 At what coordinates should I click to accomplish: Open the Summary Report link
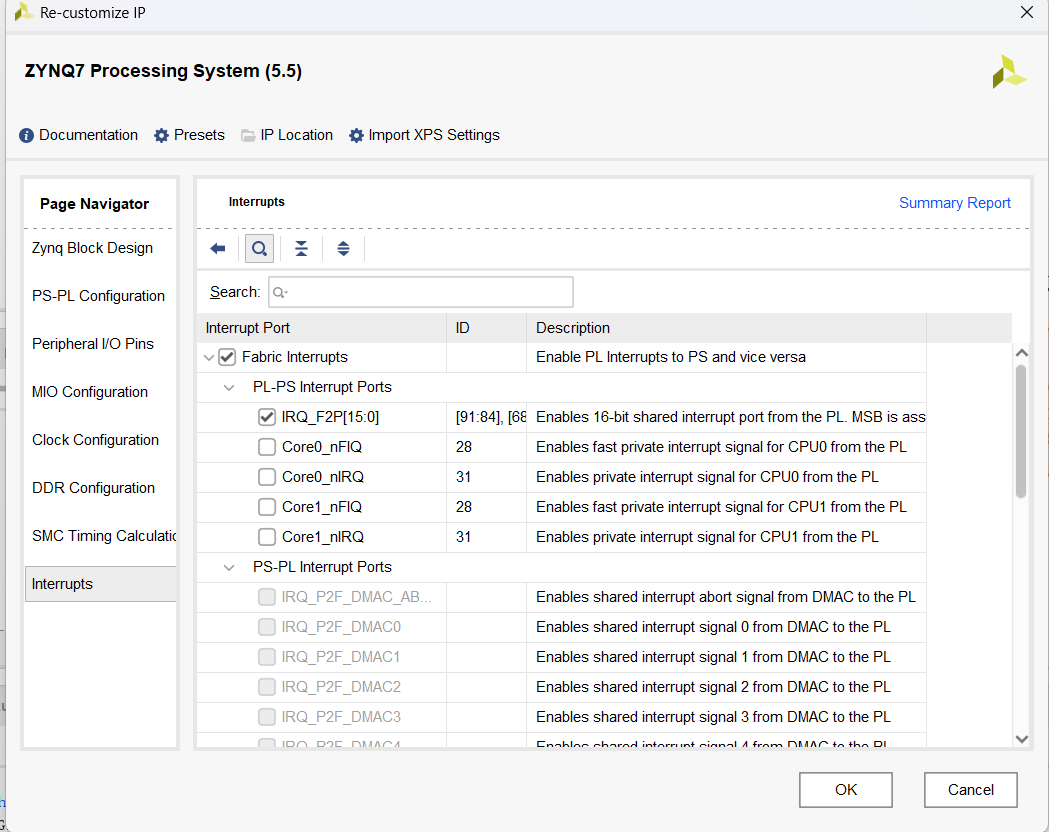point(954,203)
